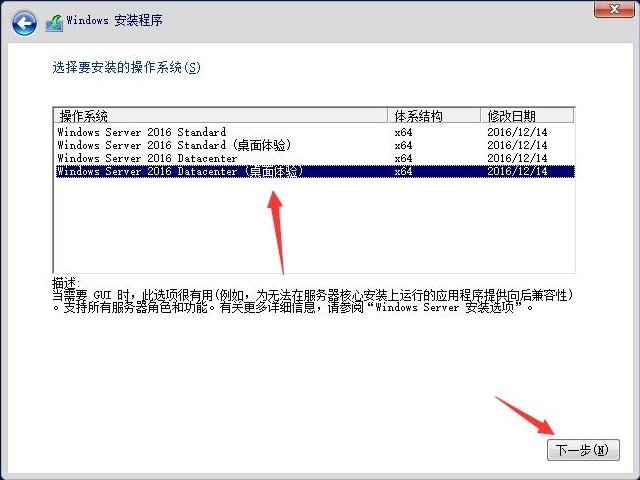
Task: Click the 修改日期 column header
Action: click(527, 116)
